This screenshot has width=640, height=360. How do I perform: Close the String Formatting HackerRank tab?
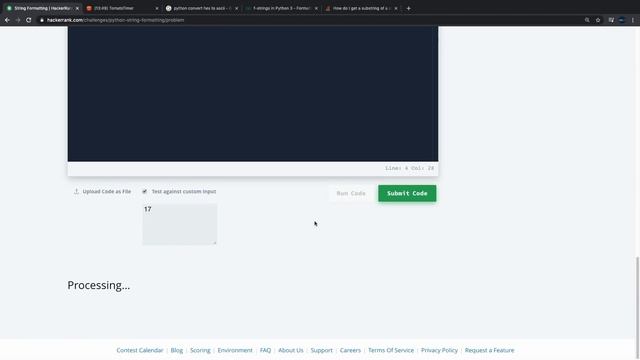click(77, 8)
